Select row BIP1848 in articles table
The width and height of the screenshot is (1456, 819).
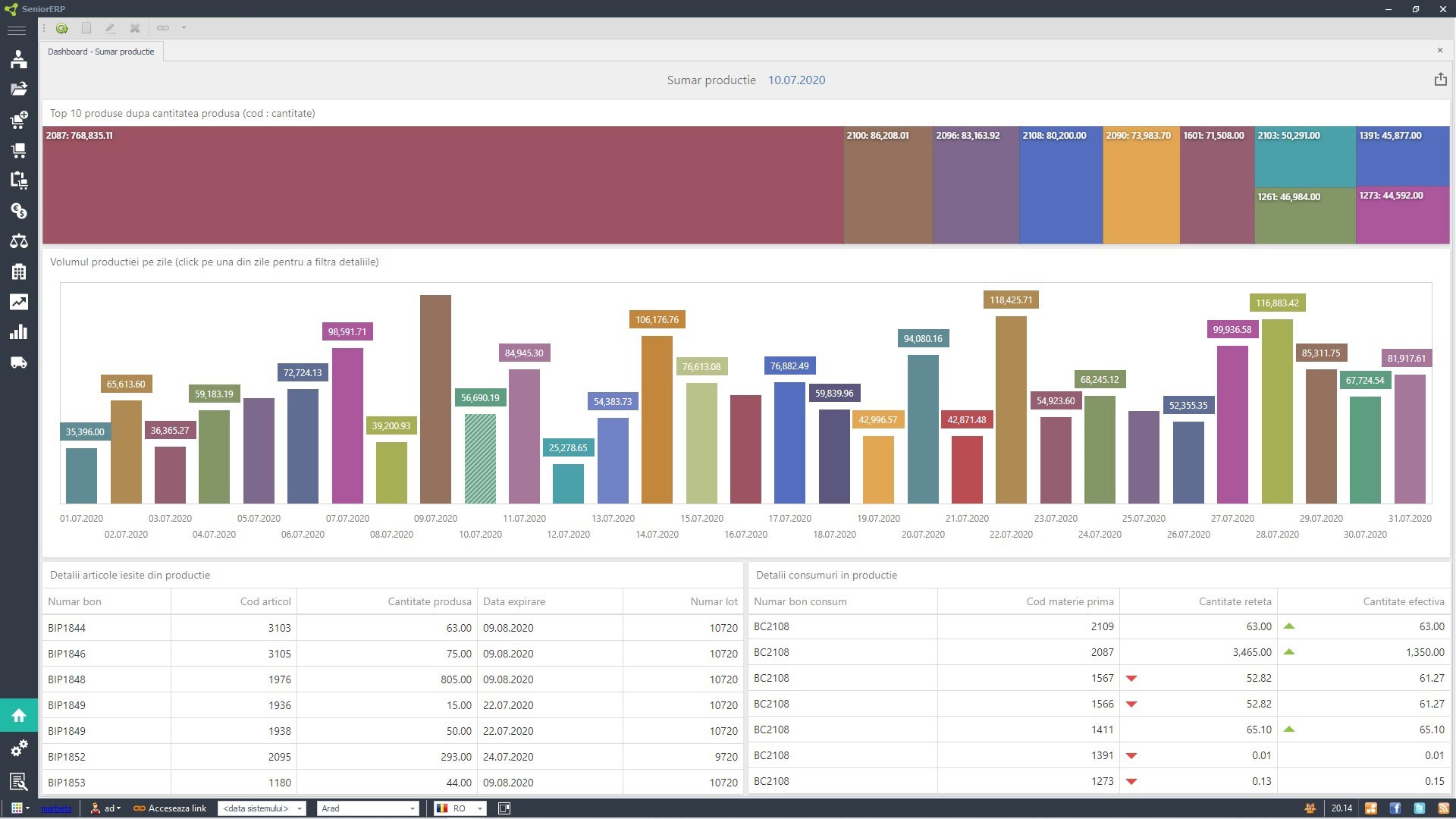[x=393, y=679]
